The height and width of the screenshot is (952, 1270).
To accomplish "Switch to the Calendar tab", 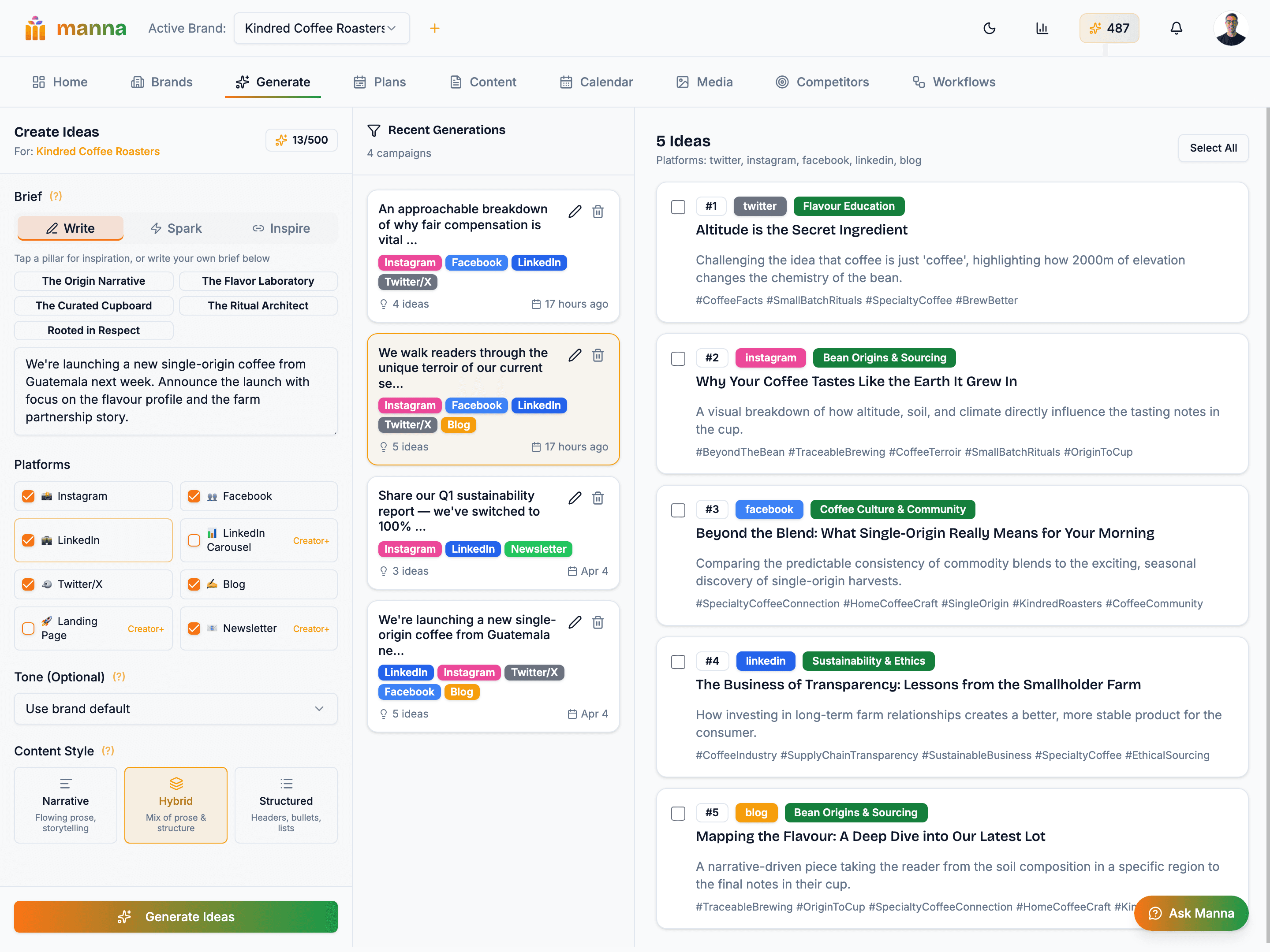I will point(597,82).
